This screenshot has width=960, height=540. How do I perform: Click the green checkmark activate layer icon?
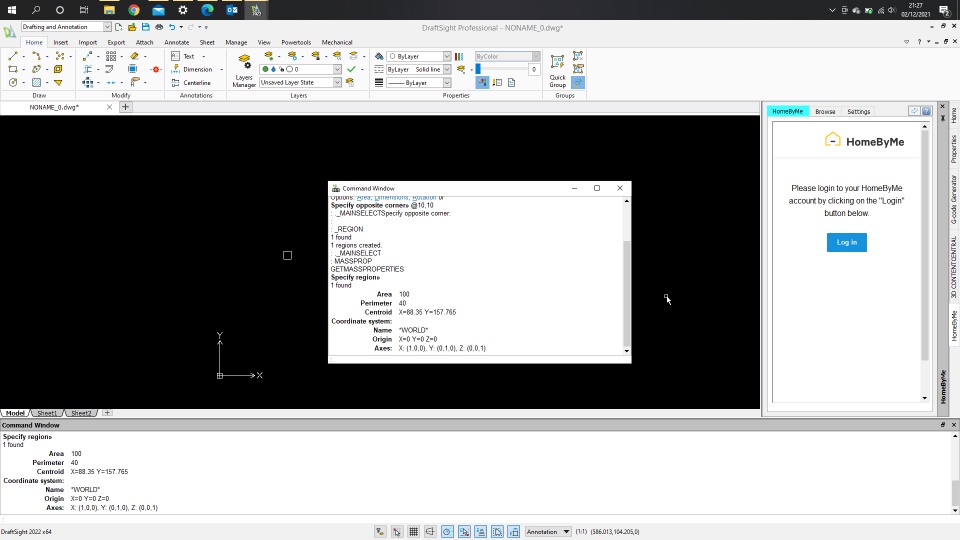(351, 69)
